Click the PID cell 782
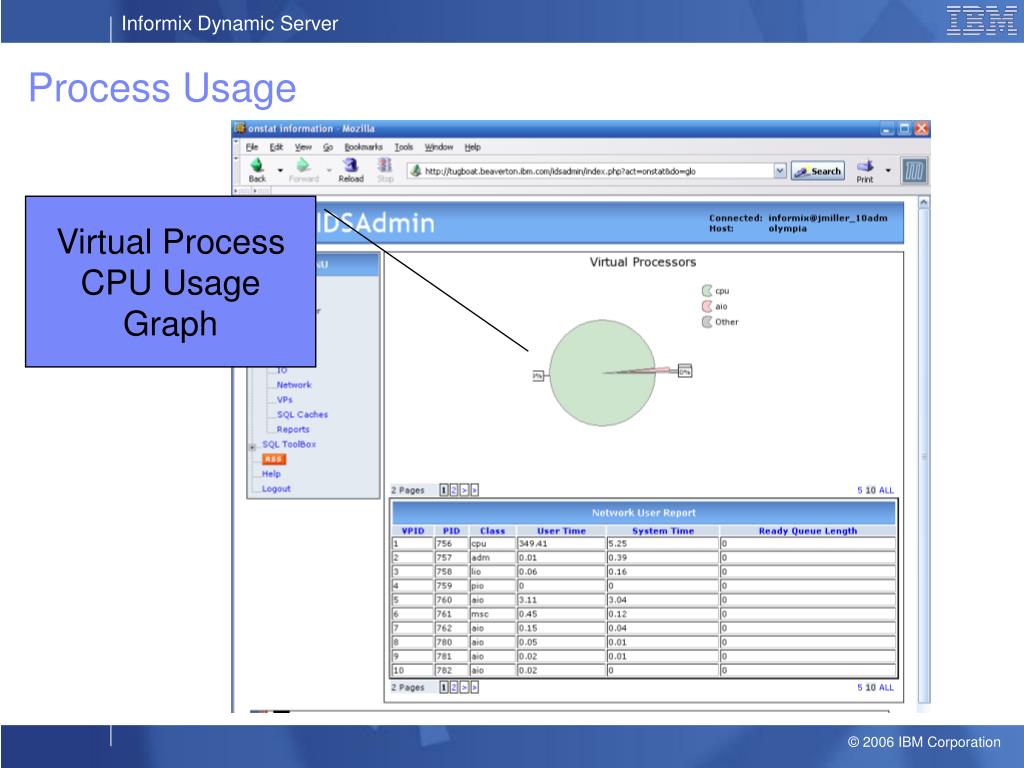 pyautogui.click(x=451, y=670)
